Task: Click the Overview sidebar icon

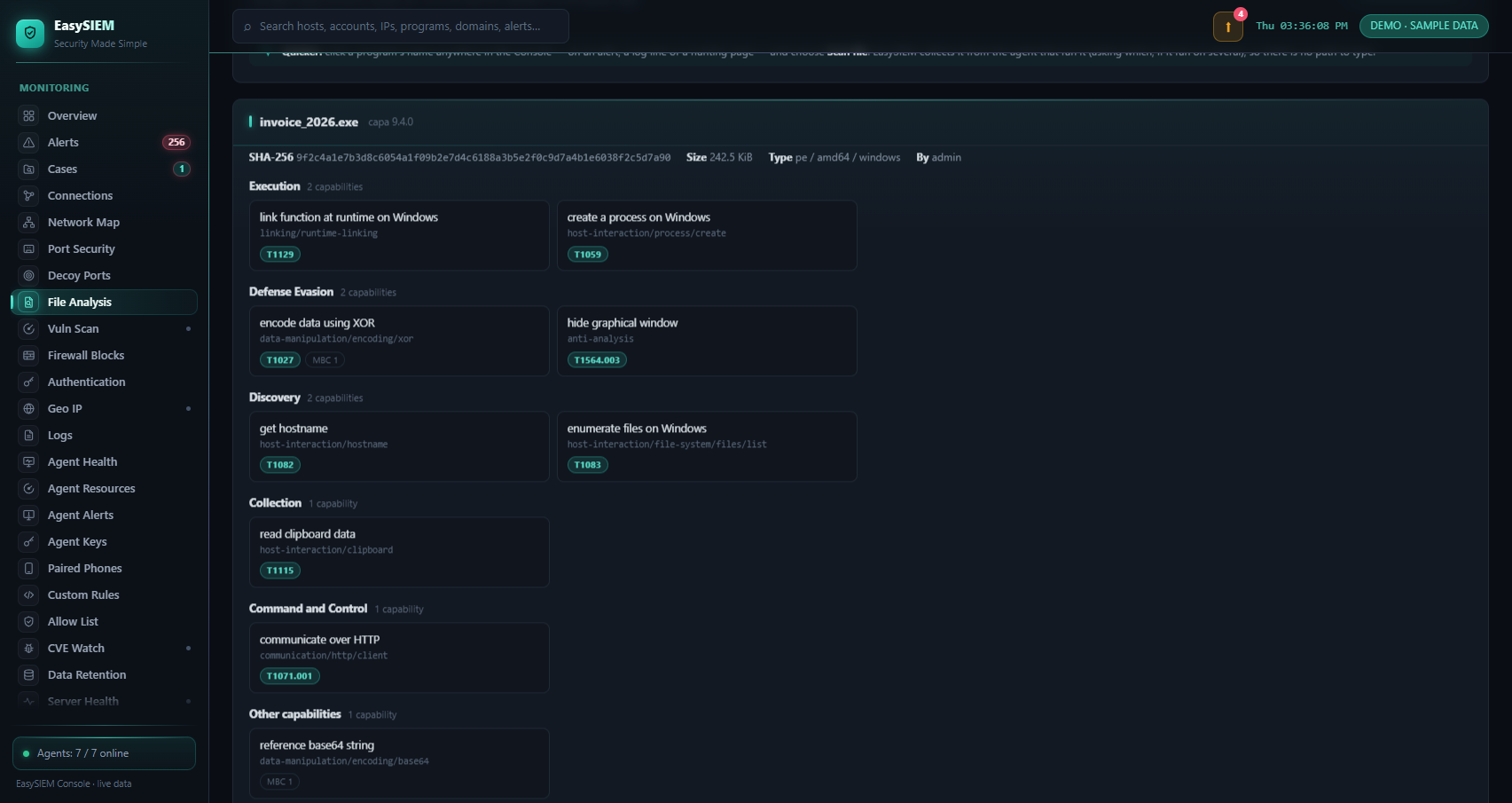Action: point(29,116)
